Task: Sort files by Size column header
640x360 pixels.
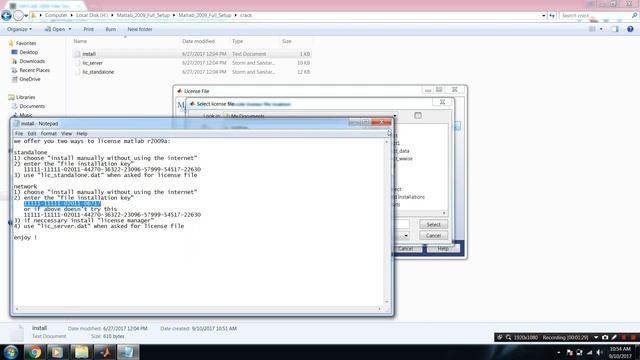Action: 287,41
